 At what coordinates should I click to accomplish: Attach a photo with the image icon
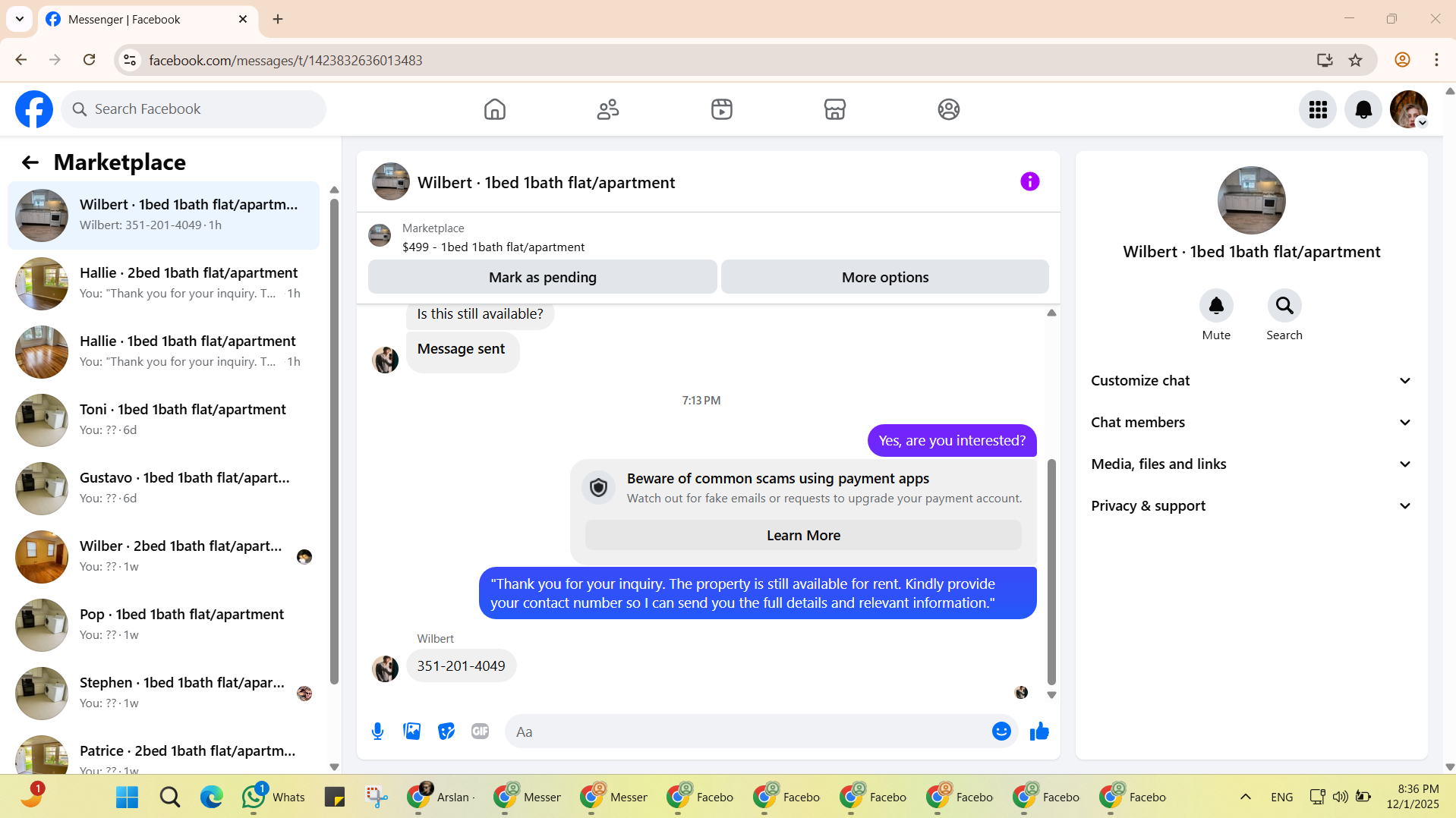pyautogui.click(x=412, y=731)
